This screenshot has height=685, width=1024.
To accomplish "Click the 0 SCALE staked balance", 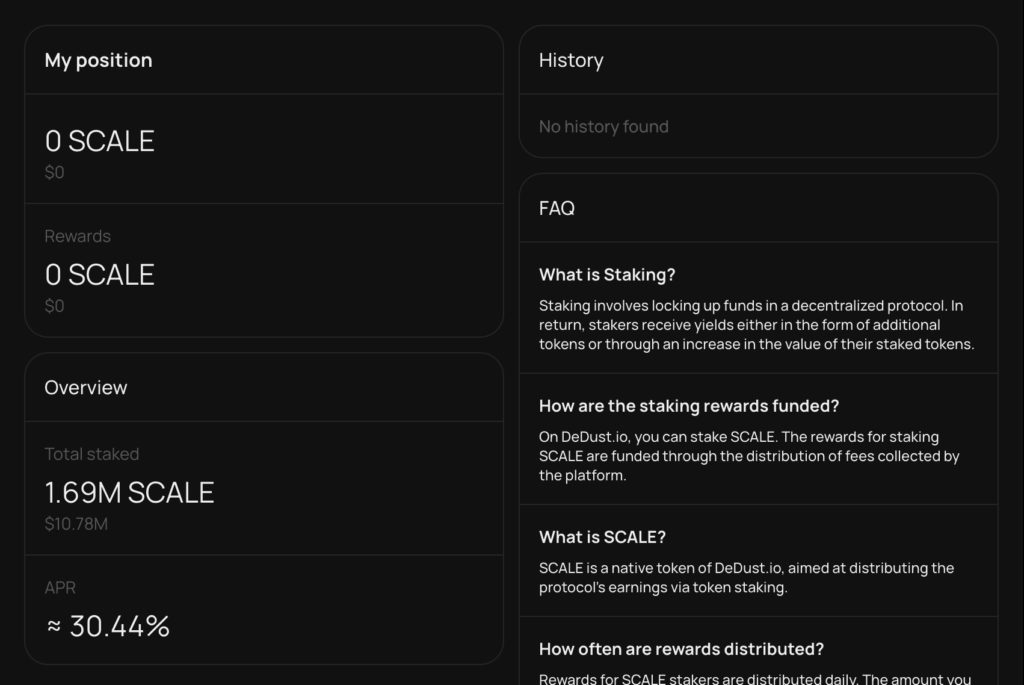I will pyautogui.click(x=99, y=141).
